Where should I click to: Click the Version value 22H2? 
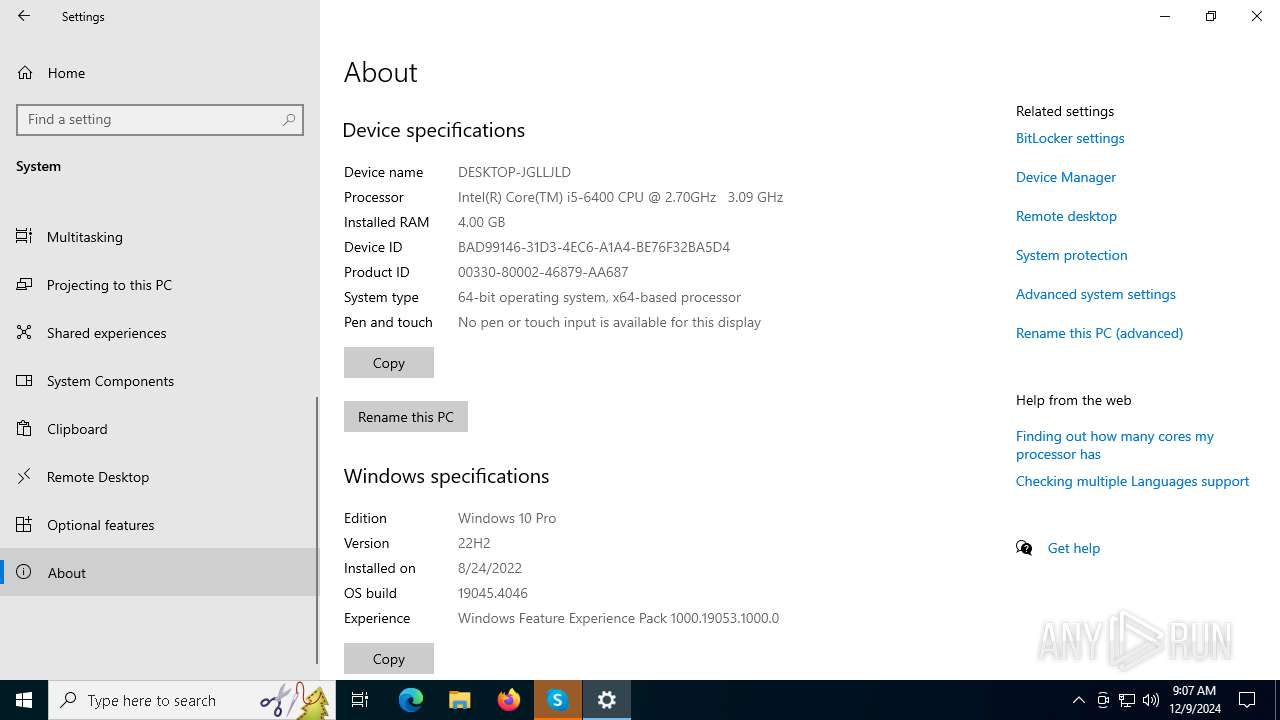tap(474, 543)
